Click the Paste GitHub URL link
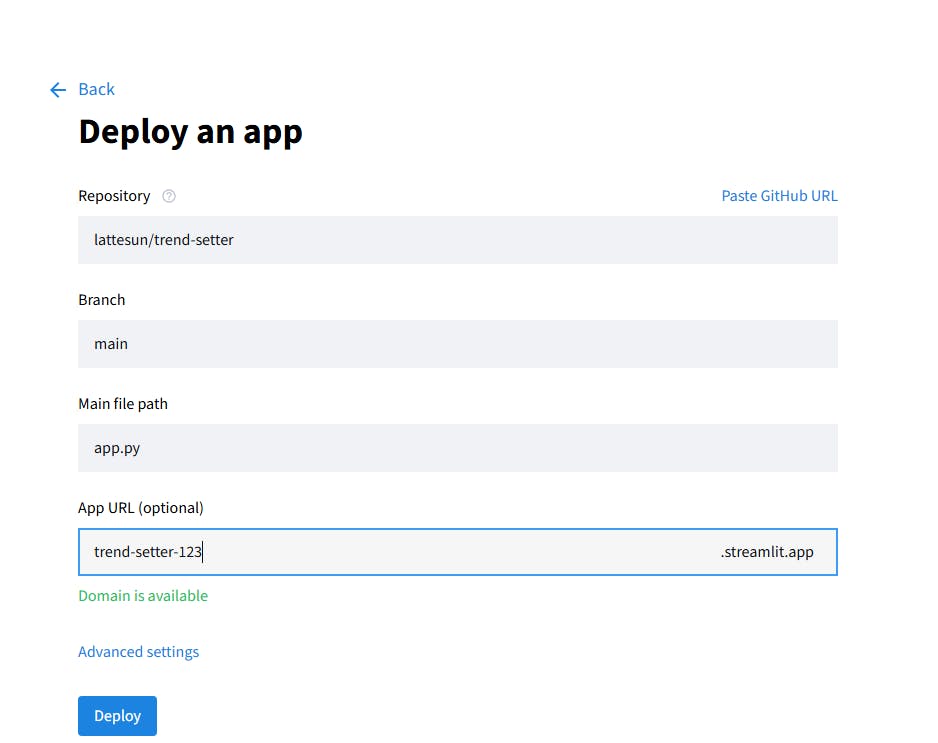Viewport: 938px width, 743px height. coord(779,196)
